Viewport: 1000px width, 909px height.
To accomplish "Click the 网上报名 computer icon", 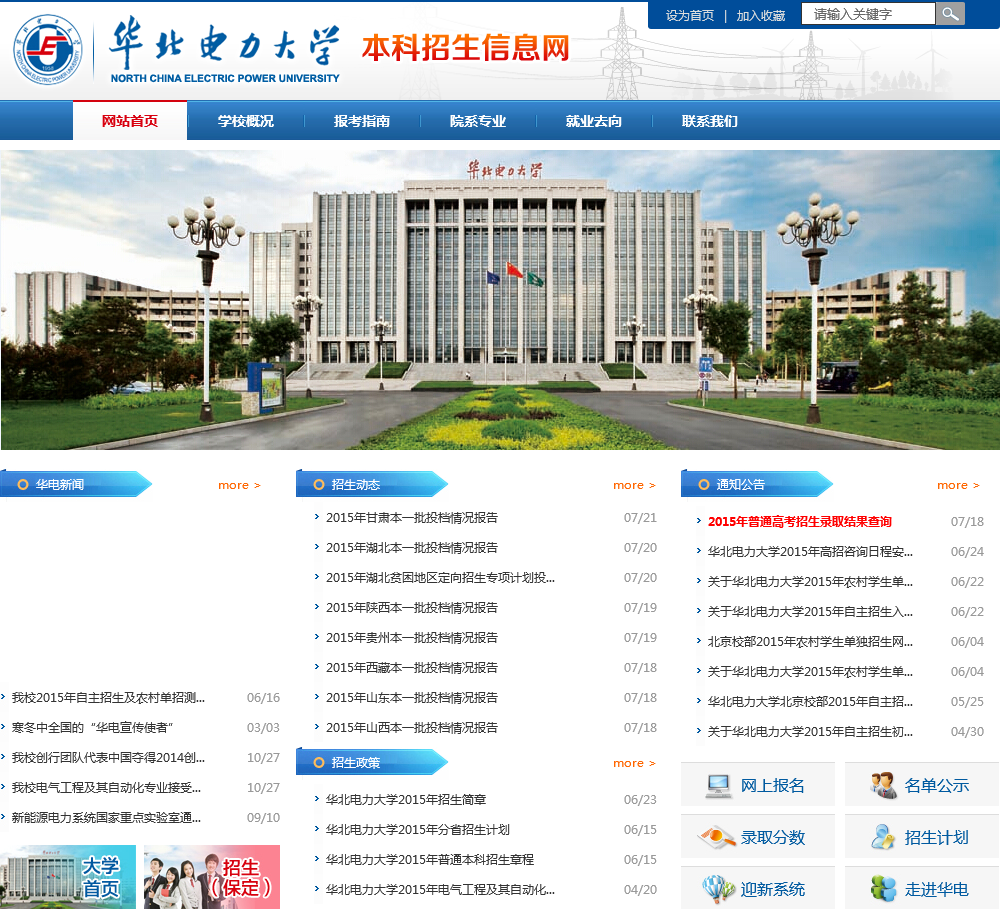I will coord(719,785).
